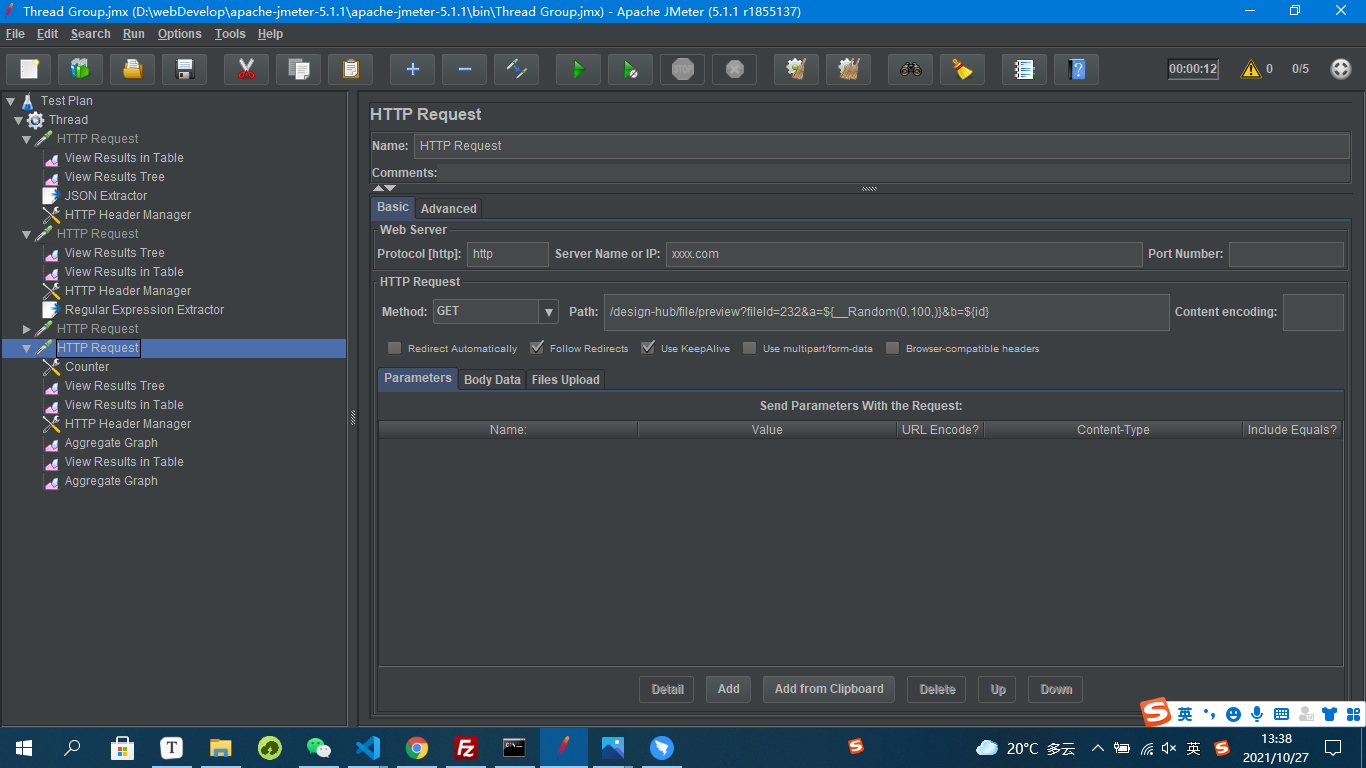Open the Templates dialog
The width and height of the screenshot is (1366, 768).
[80, 69]
